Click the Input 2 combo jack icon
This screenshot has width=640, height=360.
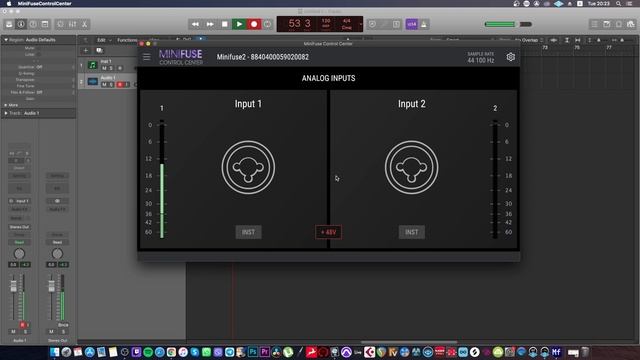tap(411, 167)
